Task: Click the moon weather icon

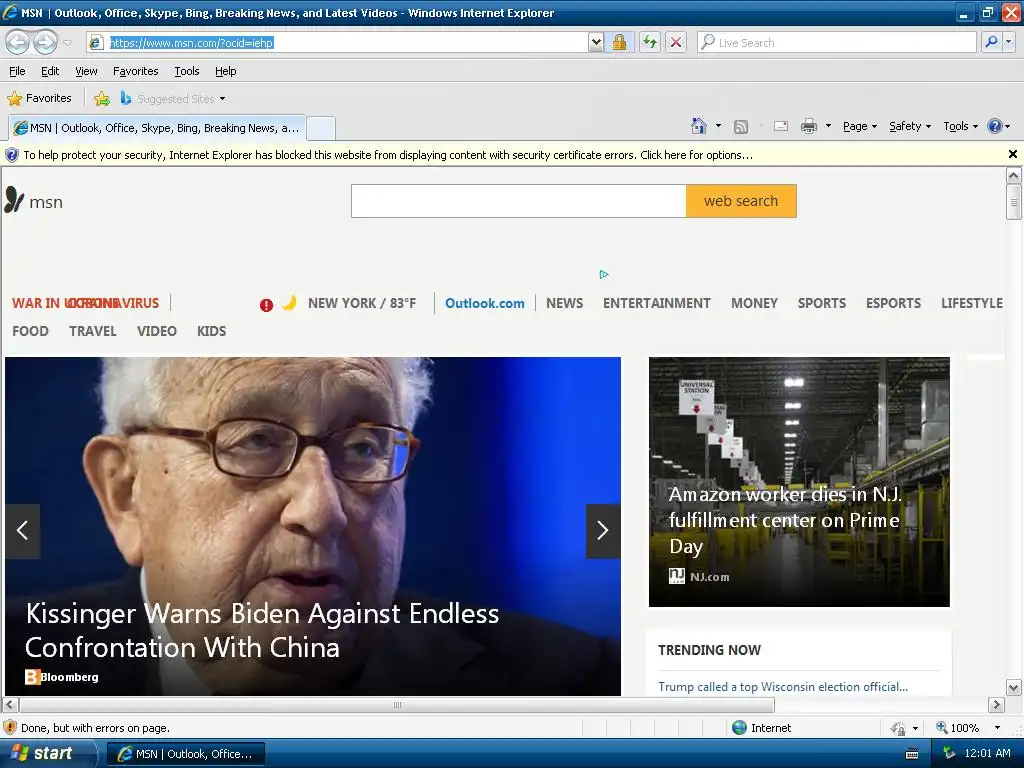Action: point(289,302)
